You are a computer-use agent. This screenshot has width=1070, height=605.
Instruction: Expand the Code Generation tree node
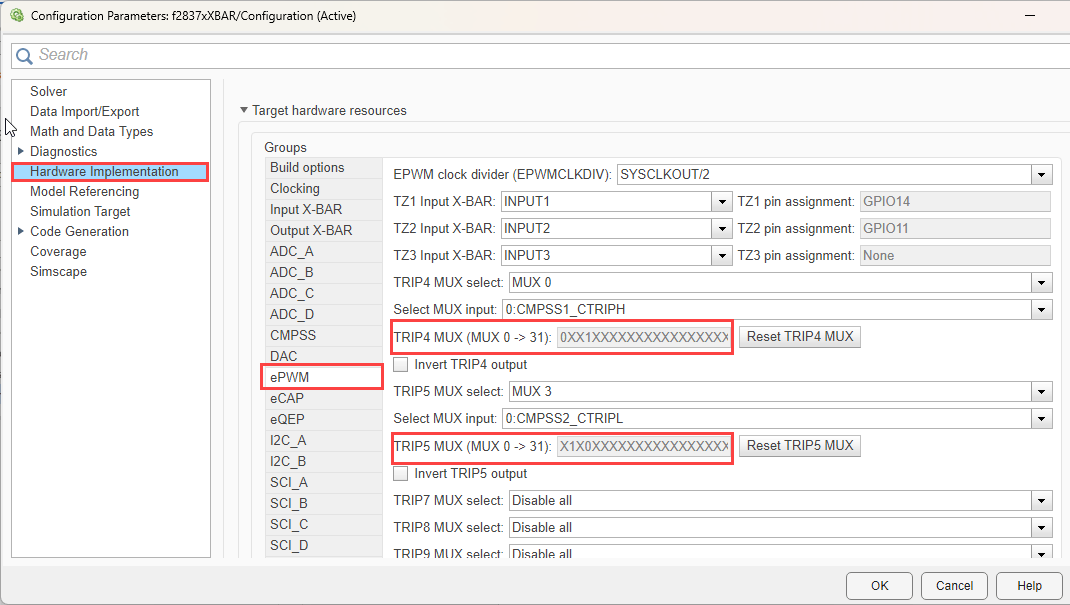pyautogui.click(x=20, y=231)
